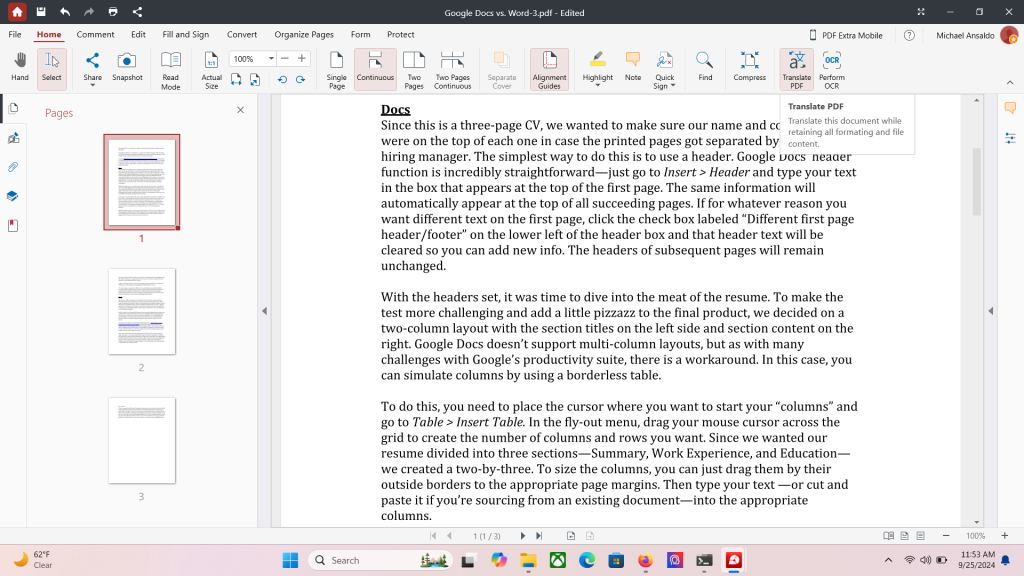The image size is (1024, 576).
Task: Select page 2 thumbnail
Action: point(142,312)
